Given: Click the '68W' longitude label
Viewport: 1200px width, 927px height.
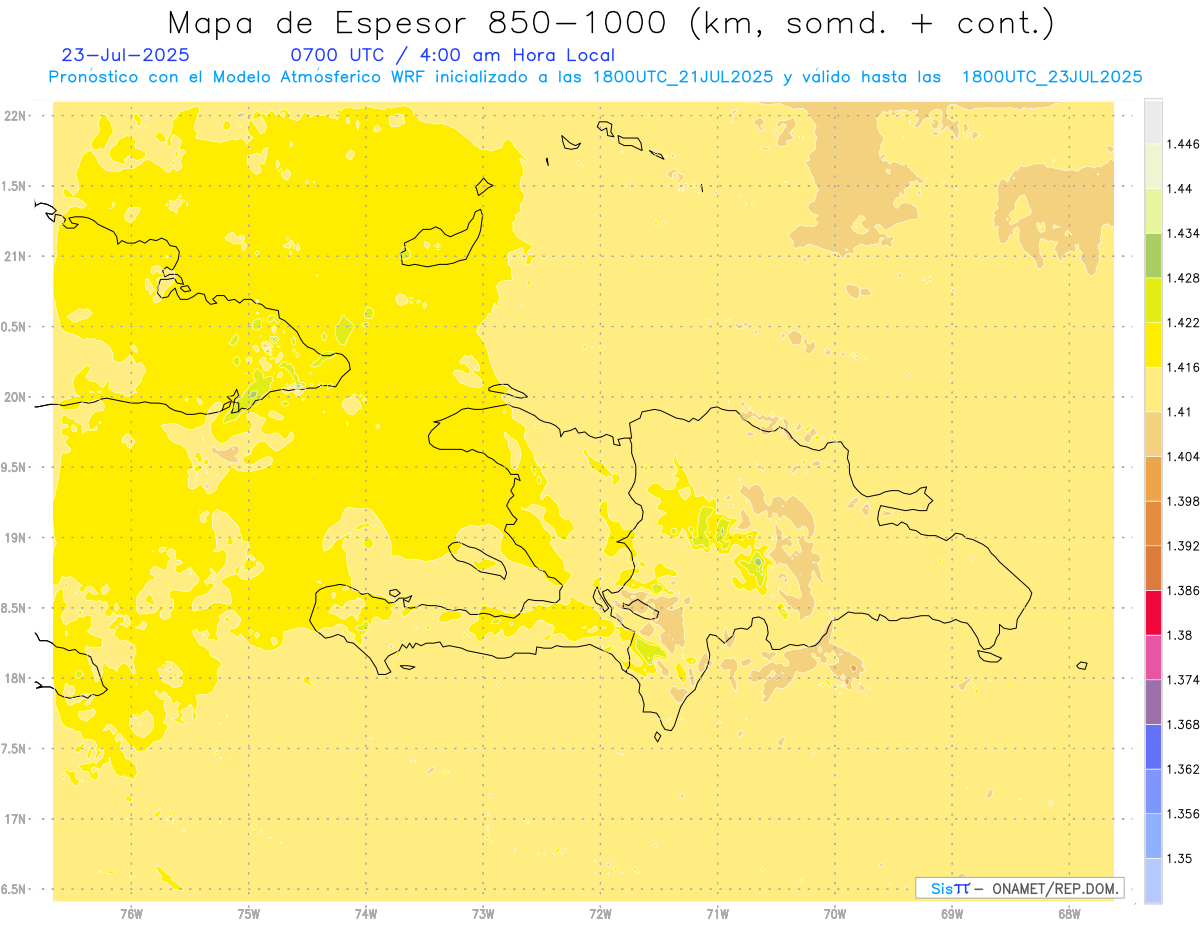Looking at the screenshot, I should pyautogui.click(x=1069, y=914).
